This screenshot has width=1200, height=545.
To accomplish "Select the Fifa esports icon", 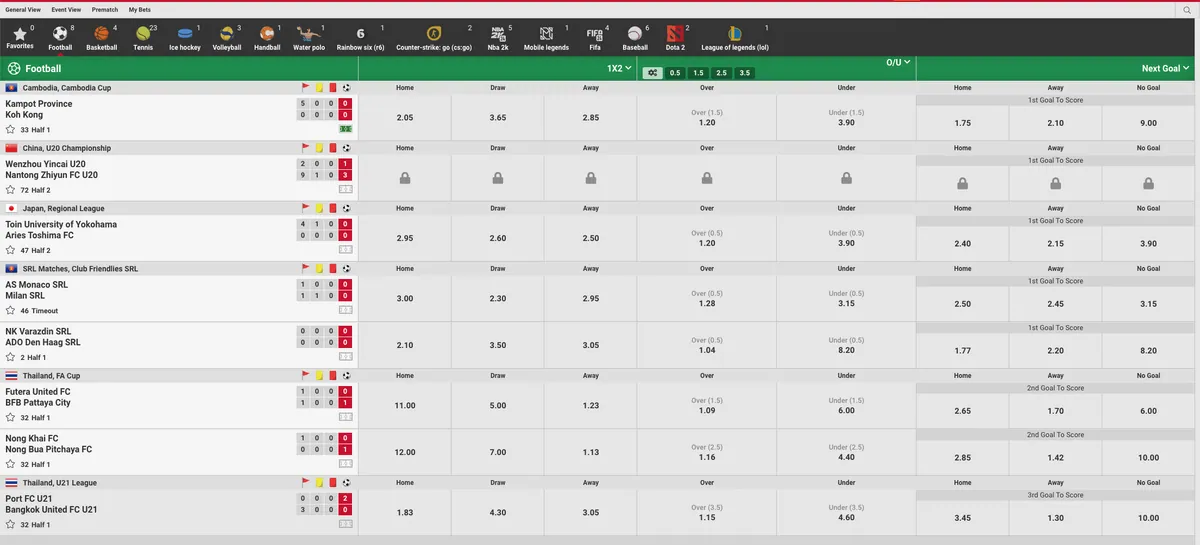I will pyautogui.click(x=595, y=38).
